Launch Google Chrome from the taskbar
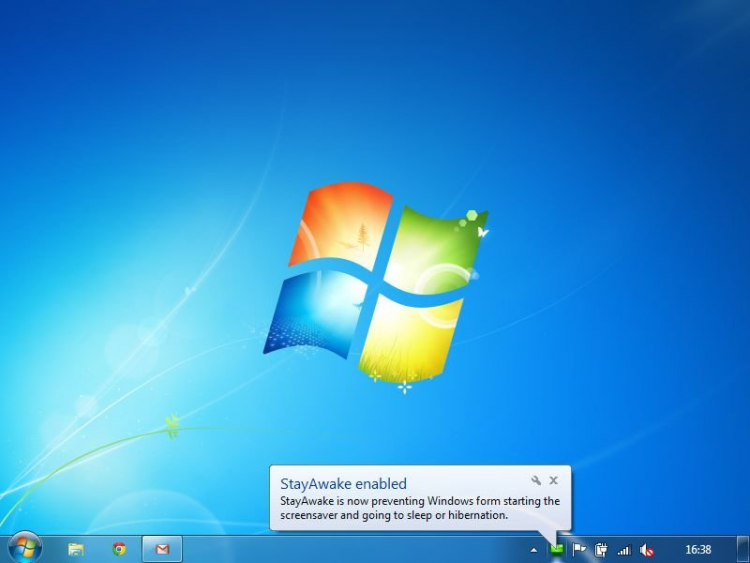This screenshot has width=750, height=563. click(119, 549)
